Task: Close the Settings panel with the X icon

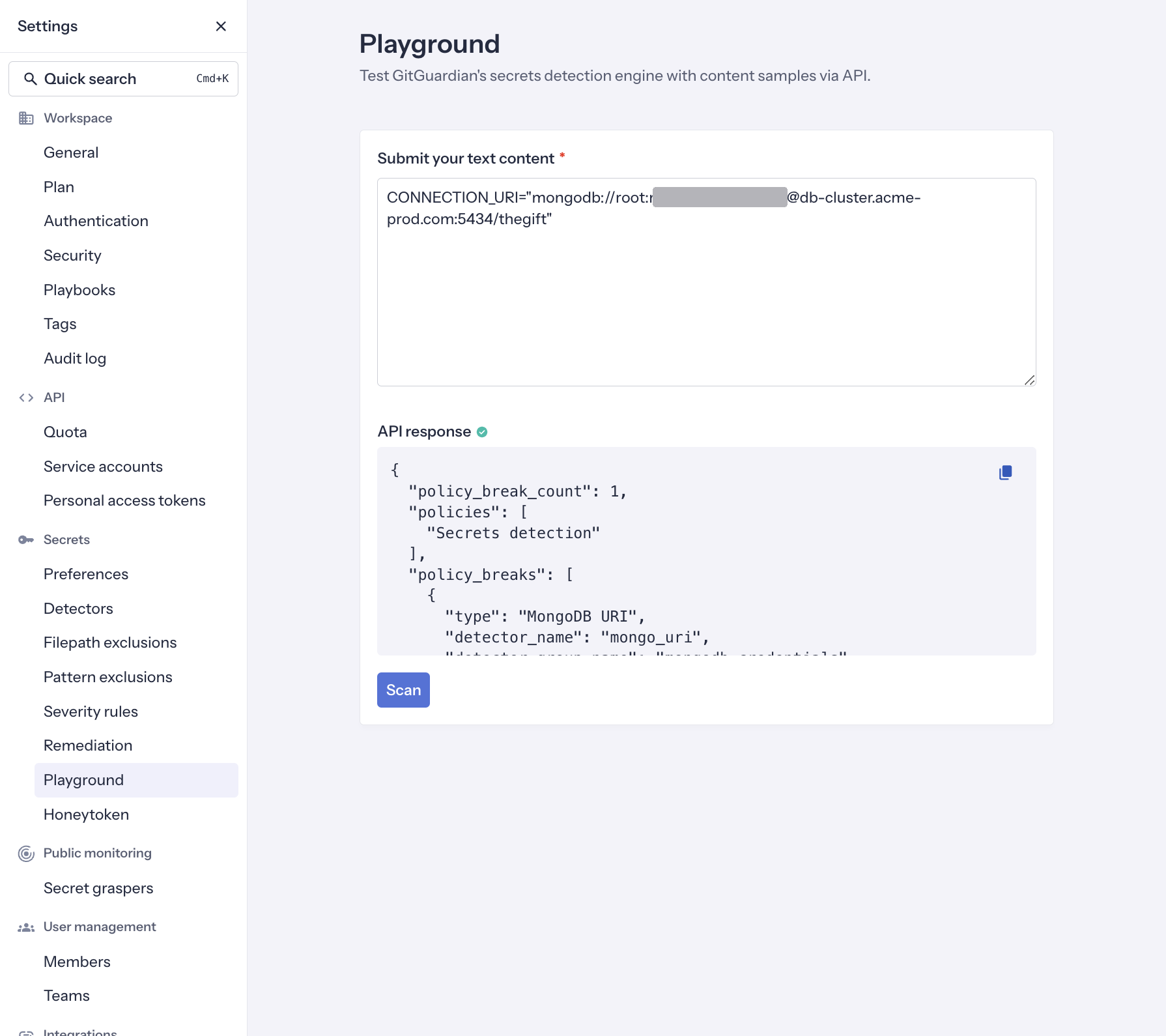Action: [x=221, y=26]
